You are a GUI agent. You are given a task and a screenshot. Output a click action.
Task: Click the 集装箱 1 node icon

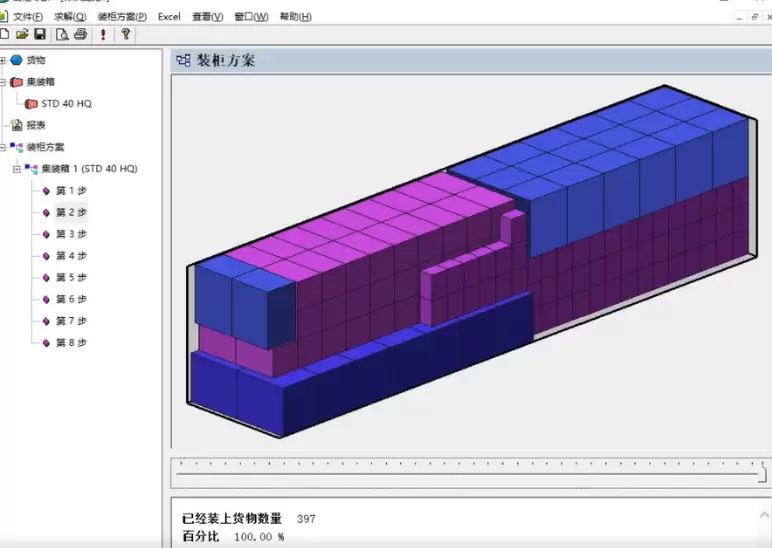(x=31, y=169)
